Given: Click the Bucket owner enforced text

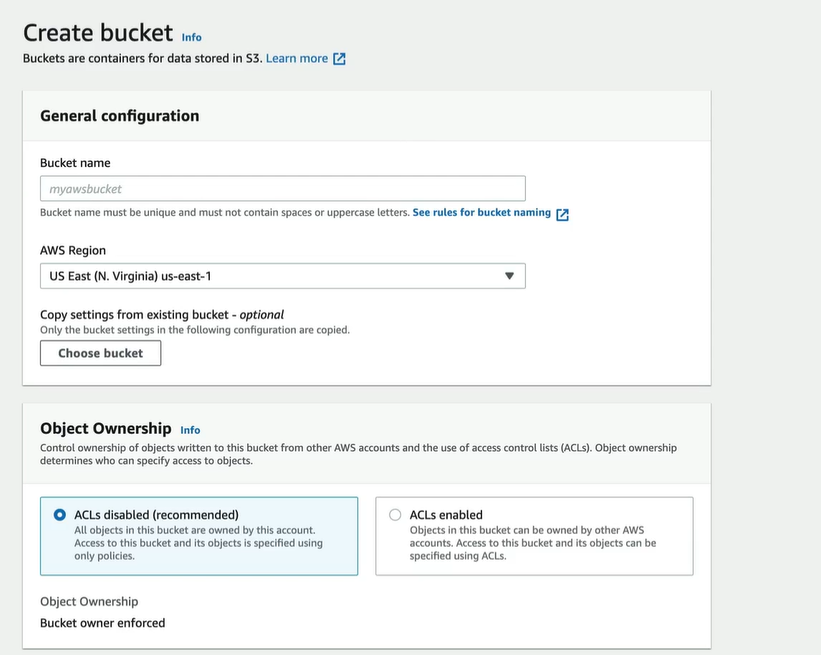Looking at the screenshot, I should [103, 623].
